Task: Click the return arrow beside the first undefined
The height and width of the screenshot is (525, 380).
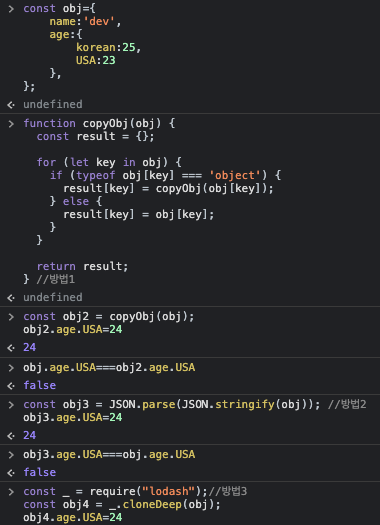Action: click(11, 105)
